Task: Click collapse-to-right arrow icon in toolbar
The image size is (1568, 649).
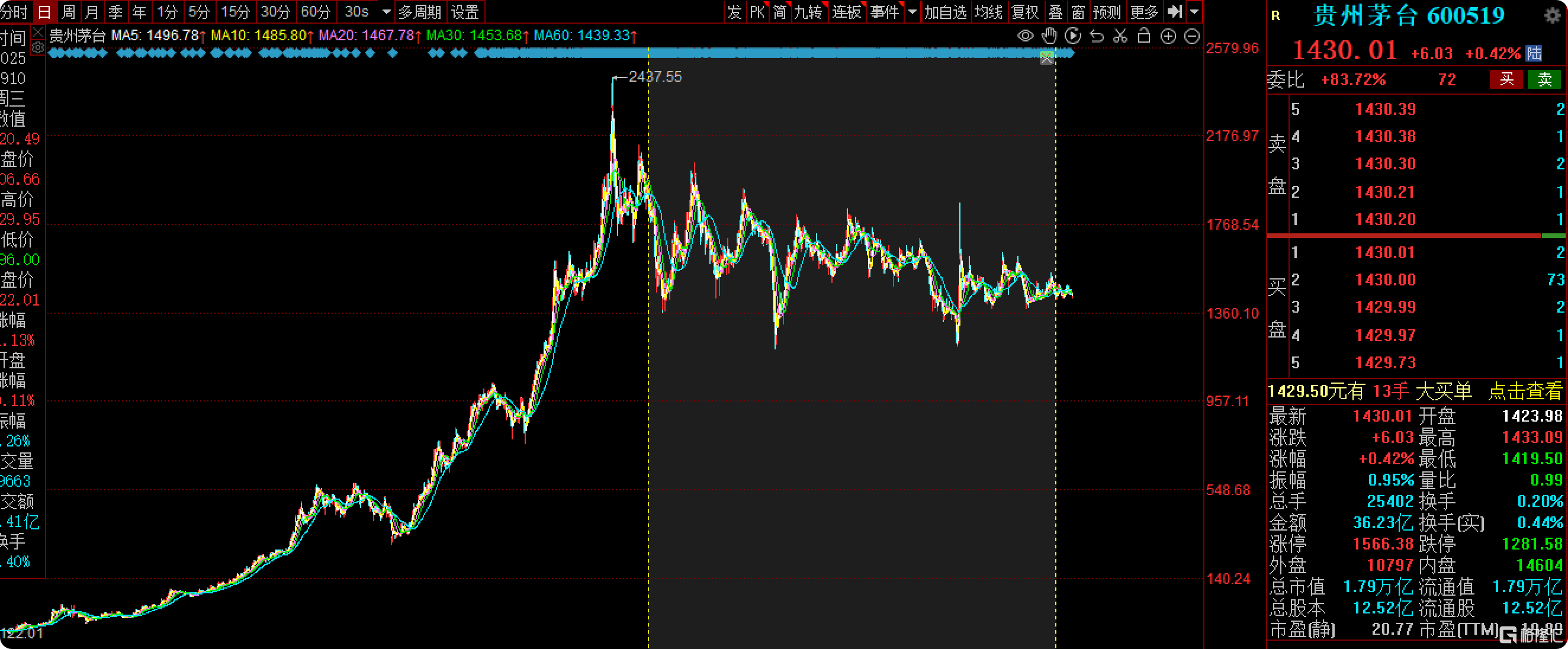Action: [x=1174, y=11]
